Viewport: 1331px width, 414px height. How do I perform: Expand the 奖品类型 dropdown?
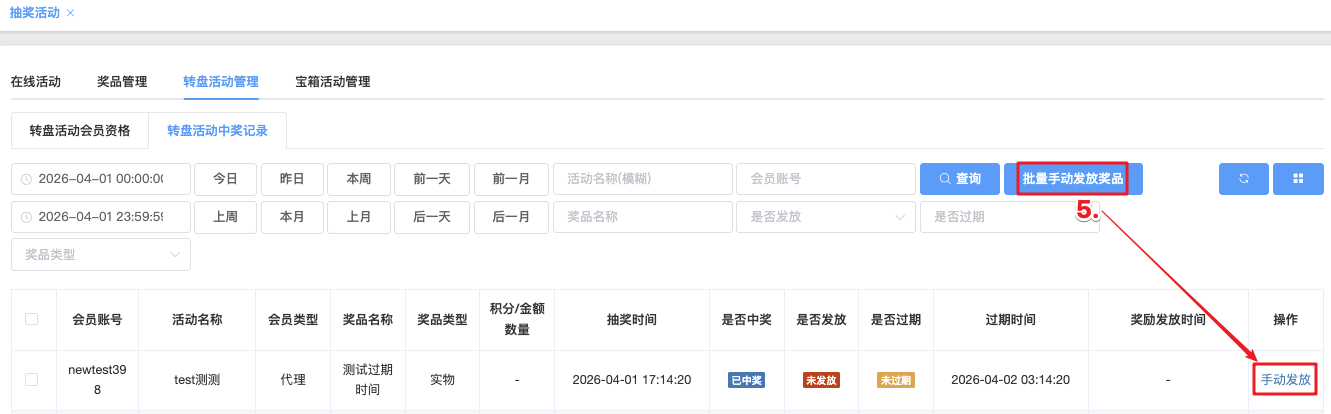tap(100, 255)
